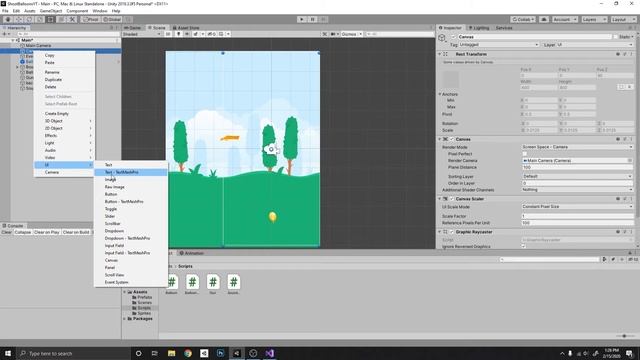Switch to the Lighting tab

click(x=479, y=28)
